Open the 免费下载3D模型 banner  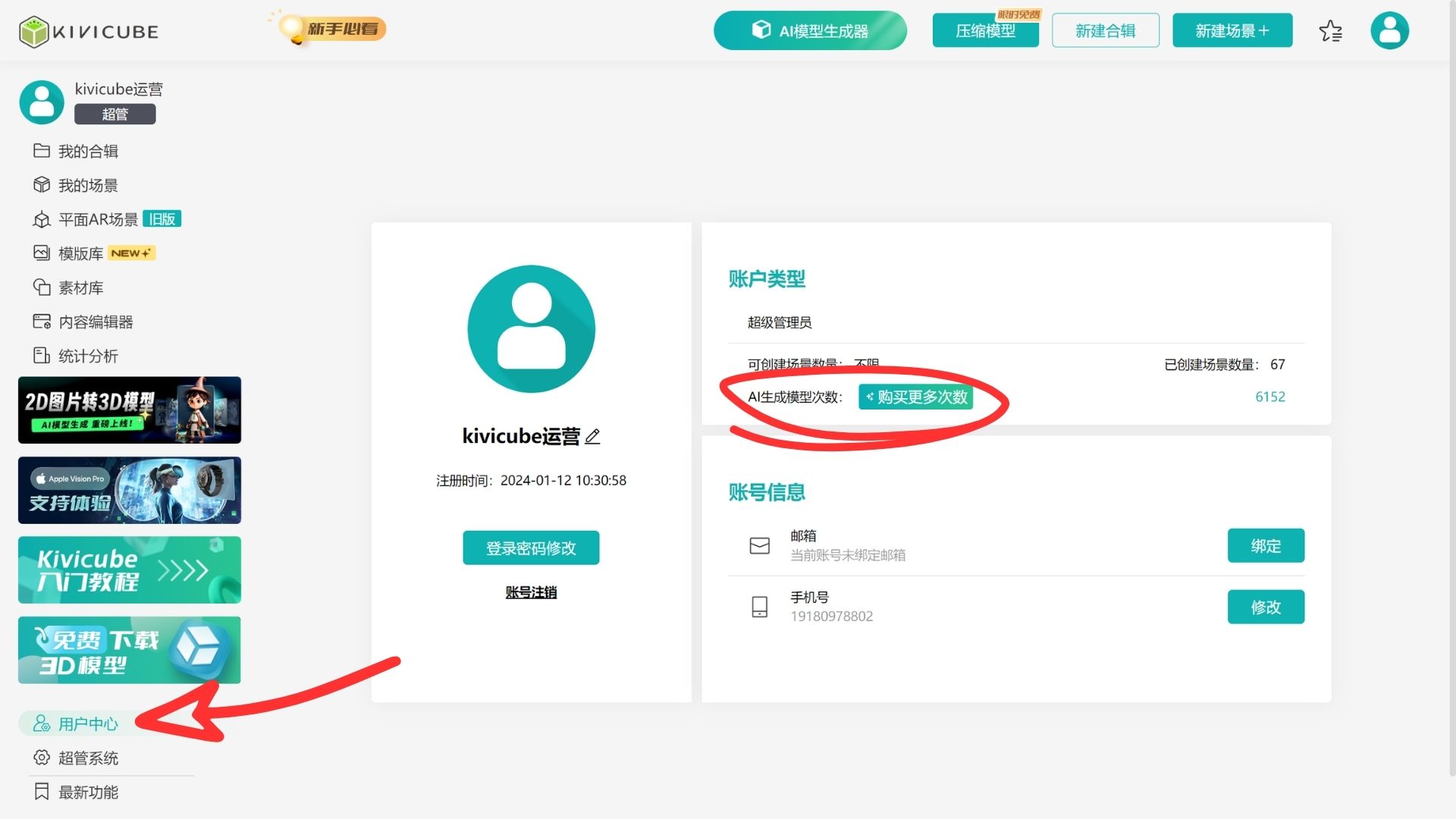pos(130,650)
